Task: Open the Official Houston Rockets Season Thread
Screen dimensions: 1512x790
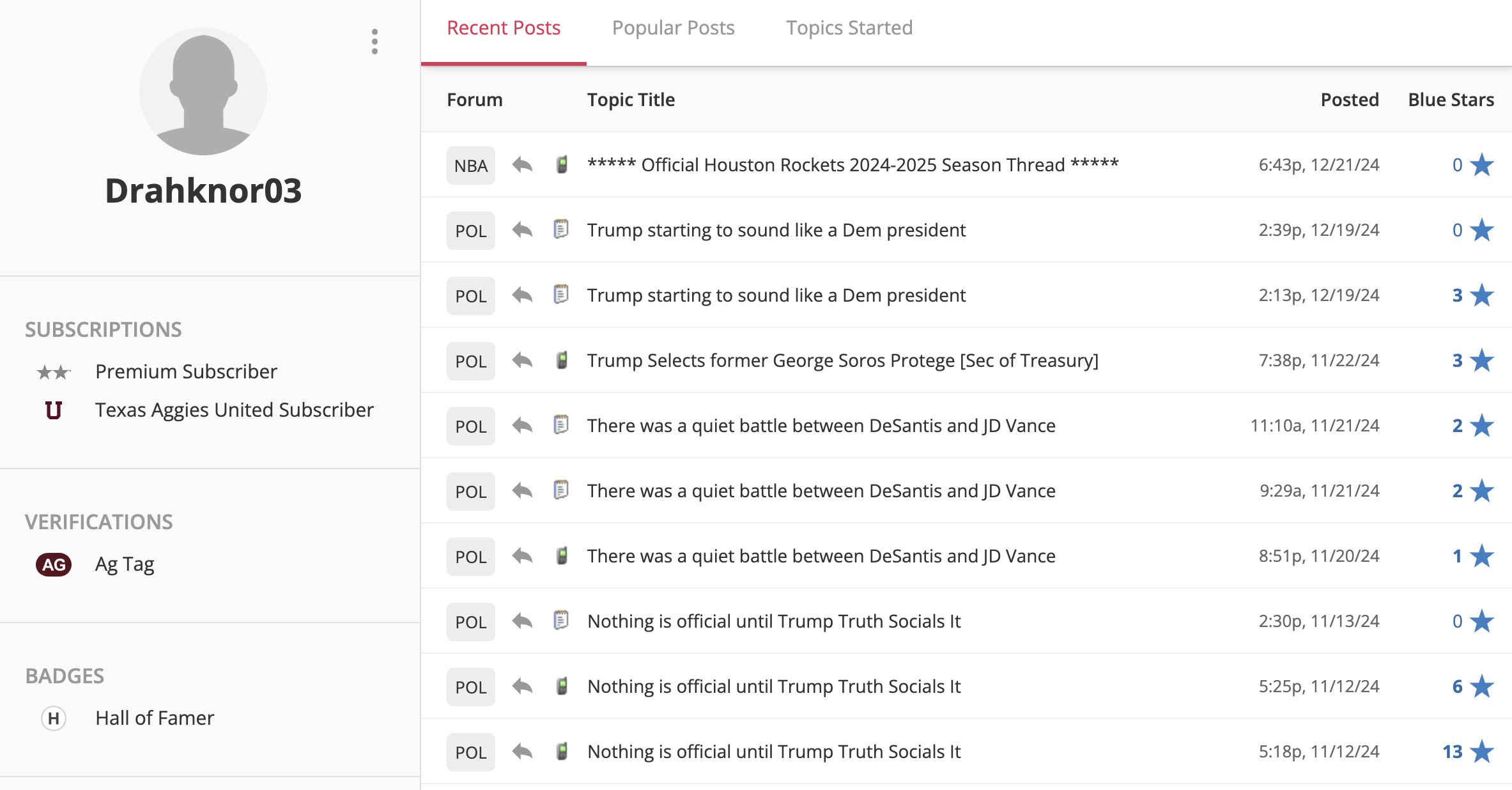Action: (x=852, y=165)
